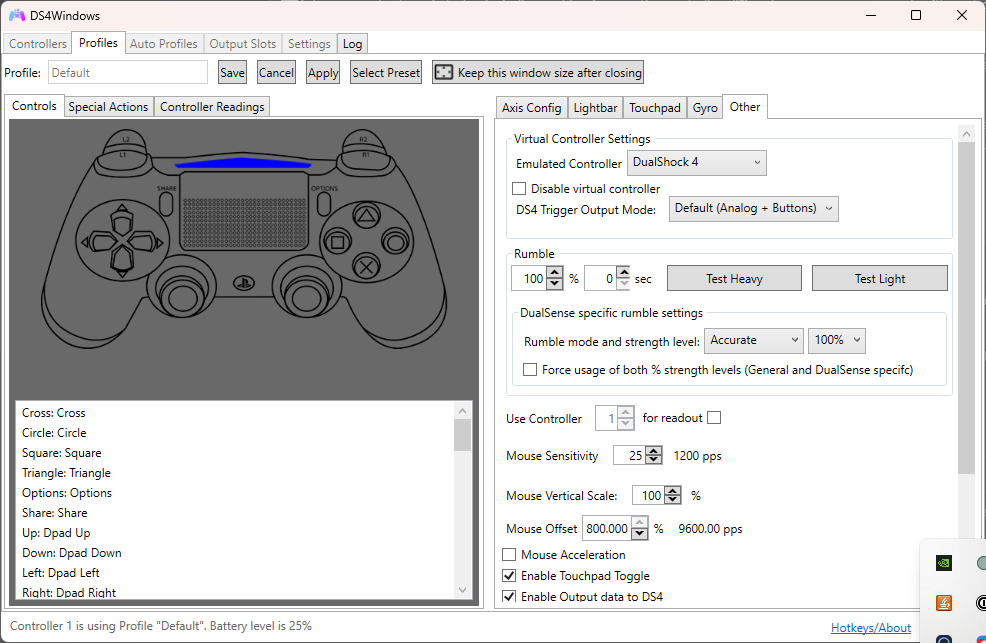Decrease rumble percent with down arrow
This screenshot has height=643, width=986.
tap(555, 284)
